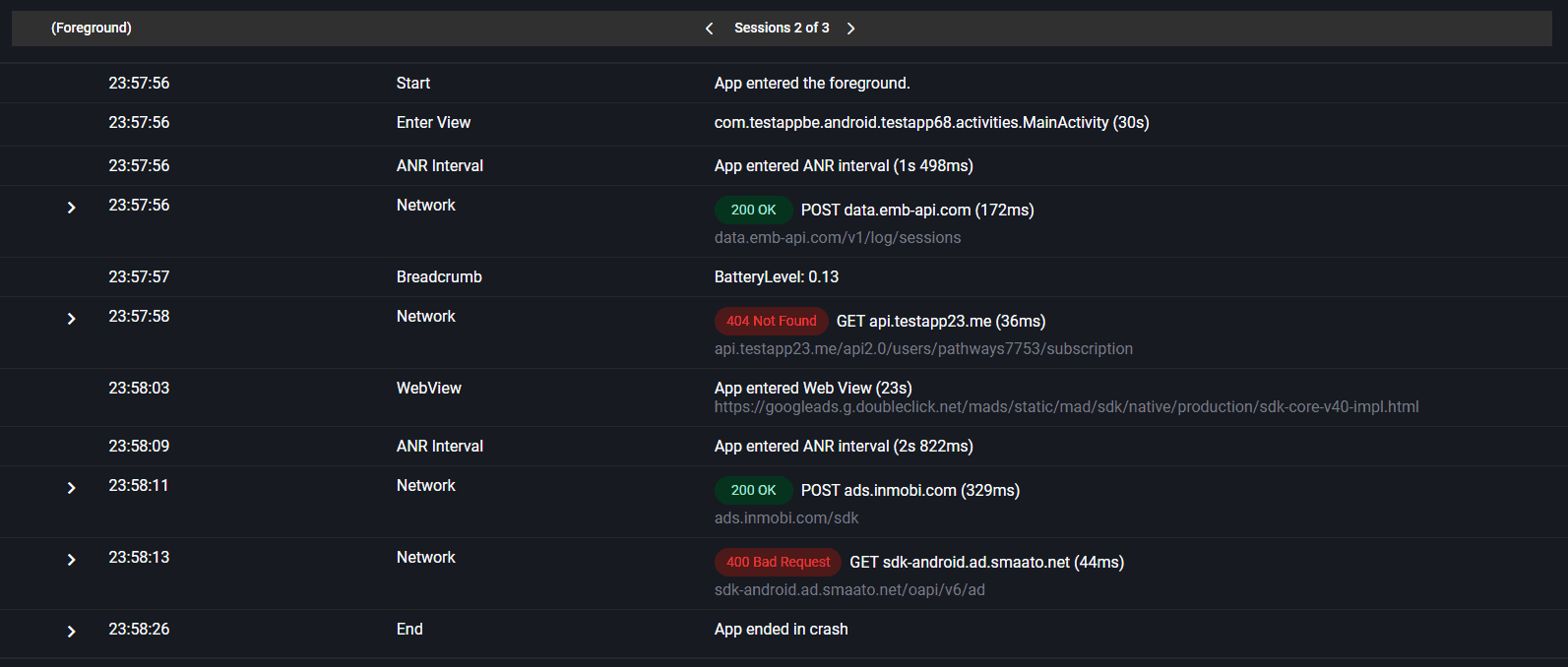
Task: Select 'GET sdk-android.ad.smaato.net (44ms)' text
Action: [987, 563]
